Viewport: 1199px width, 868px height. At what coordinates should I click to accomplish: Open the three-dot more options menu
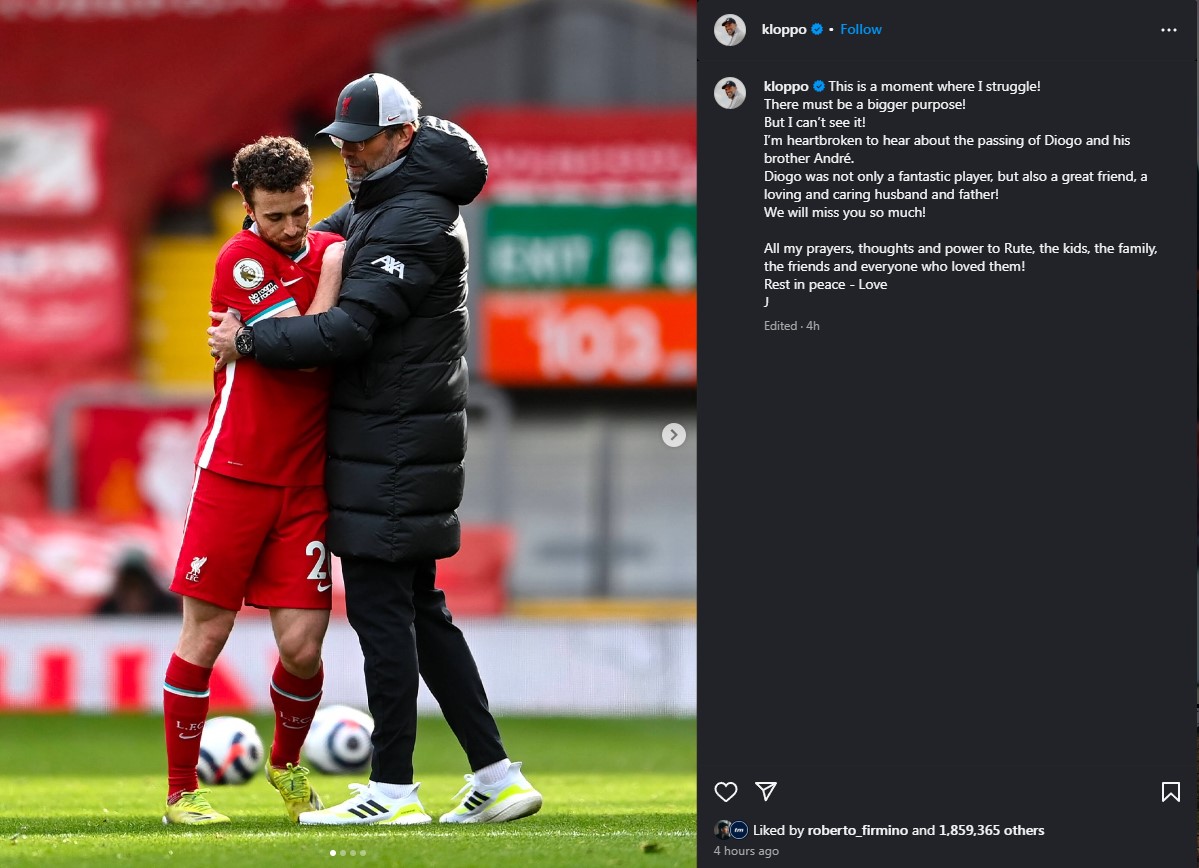click(x=1168, y=30)
